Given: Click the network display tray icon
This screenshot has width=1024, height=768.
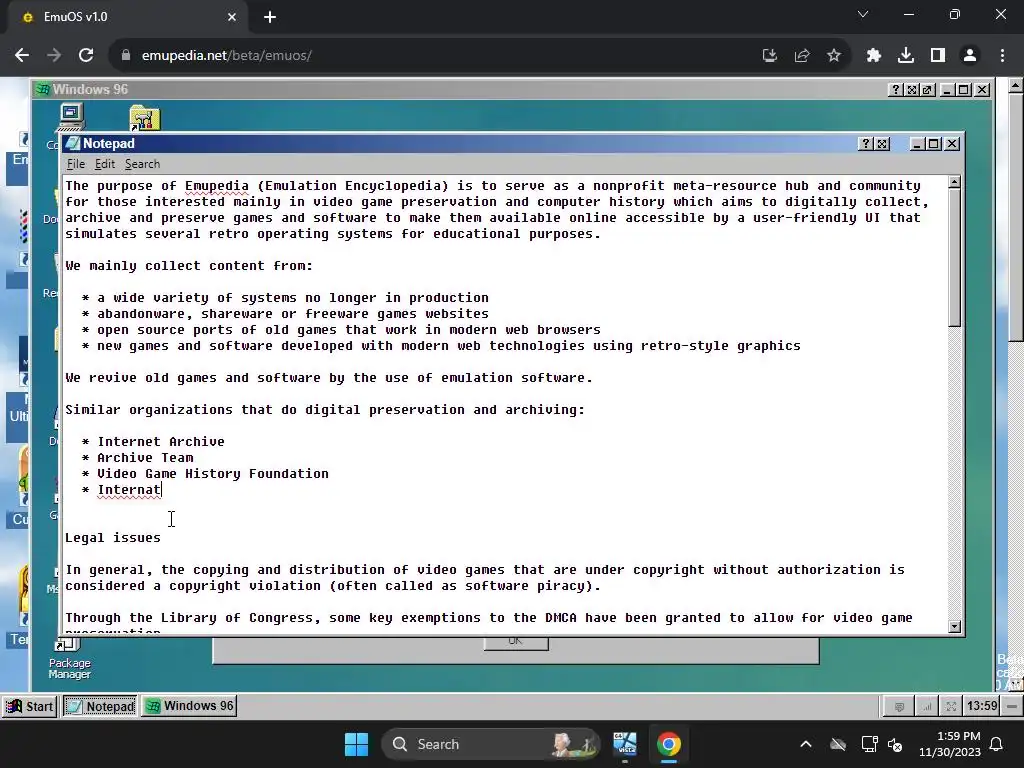Looking at the screenshot, I should click(869, 744).
